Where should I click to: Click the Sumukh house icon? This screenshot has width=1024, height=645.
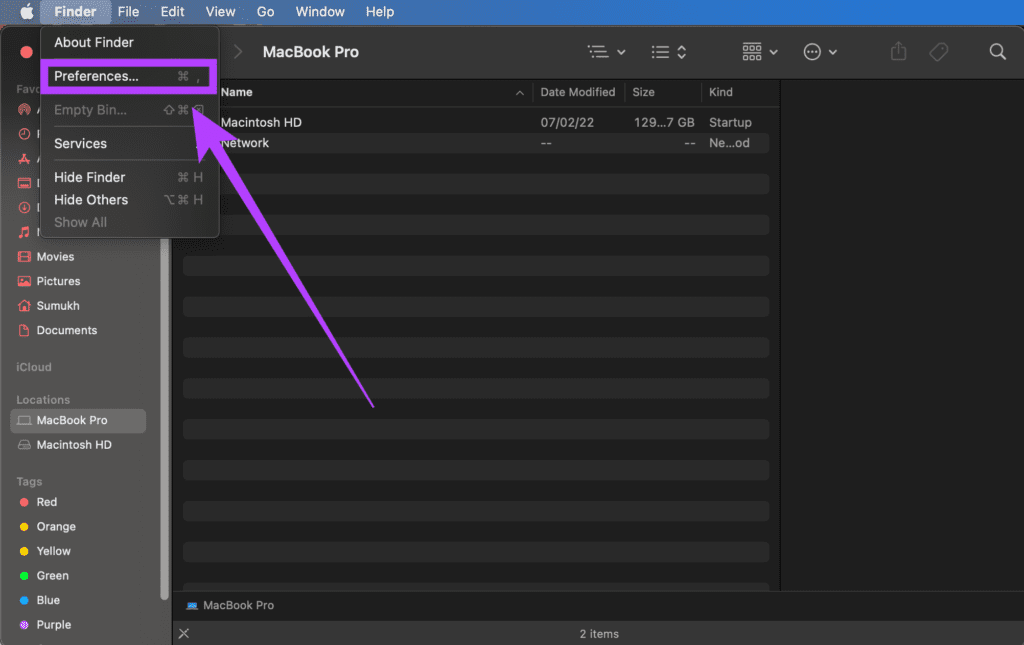24,306
